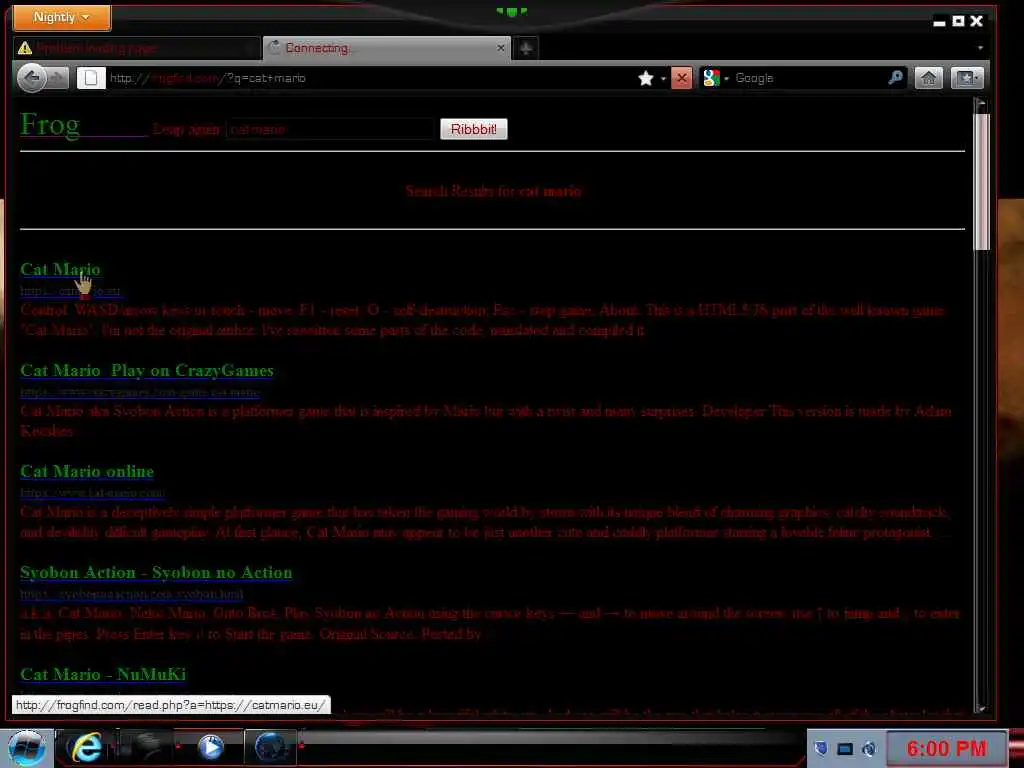Open the list all tabs dropdown

click(980, 48)
